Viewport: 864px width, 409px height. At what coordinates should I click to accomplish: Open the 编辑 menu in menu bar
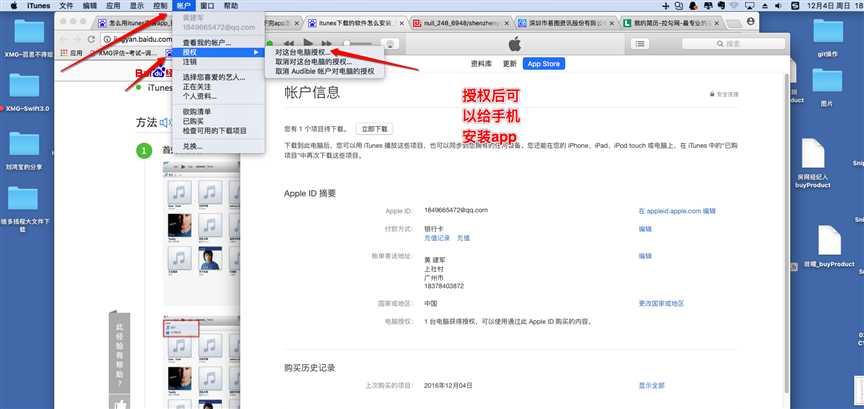click(89, 6)
